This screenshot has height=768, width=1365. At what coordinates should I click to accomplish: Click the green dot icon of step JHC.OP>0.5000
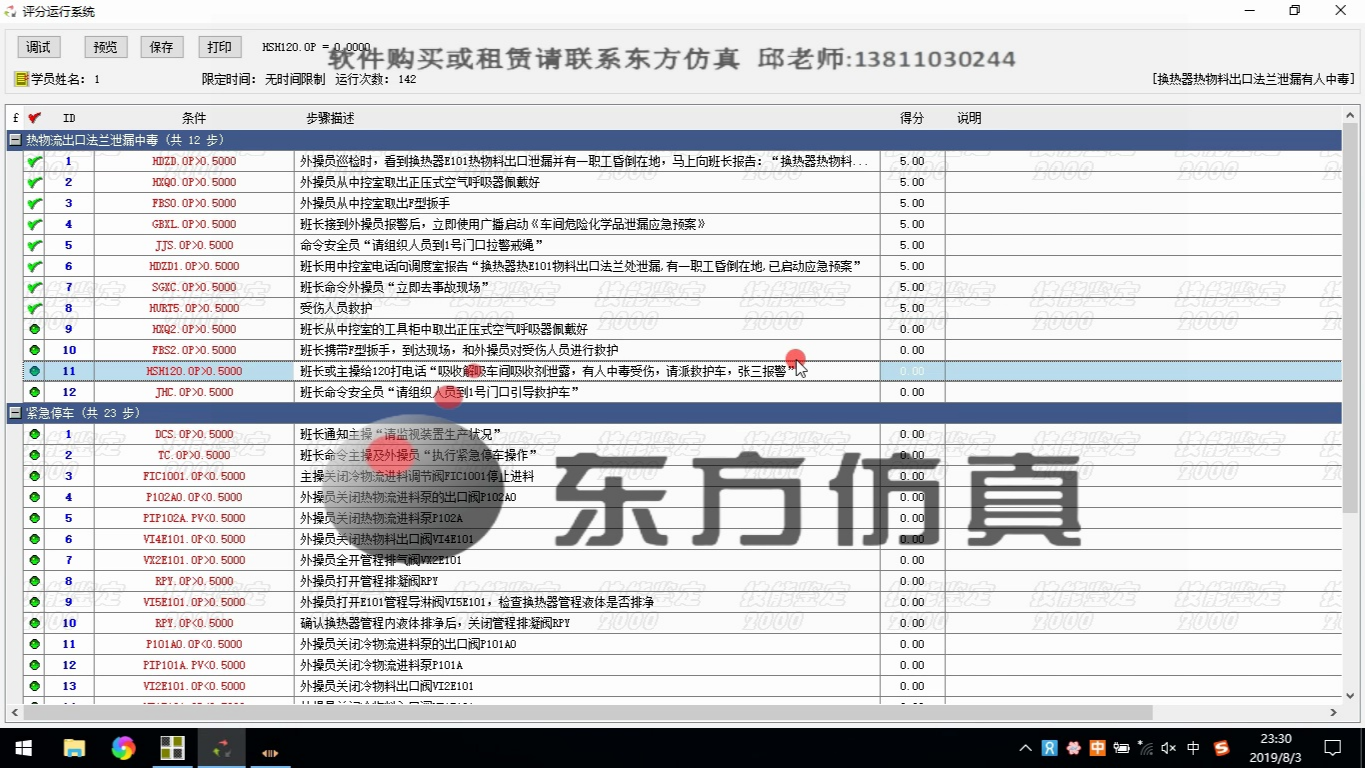pyautogui.click(x=35, y=392)
